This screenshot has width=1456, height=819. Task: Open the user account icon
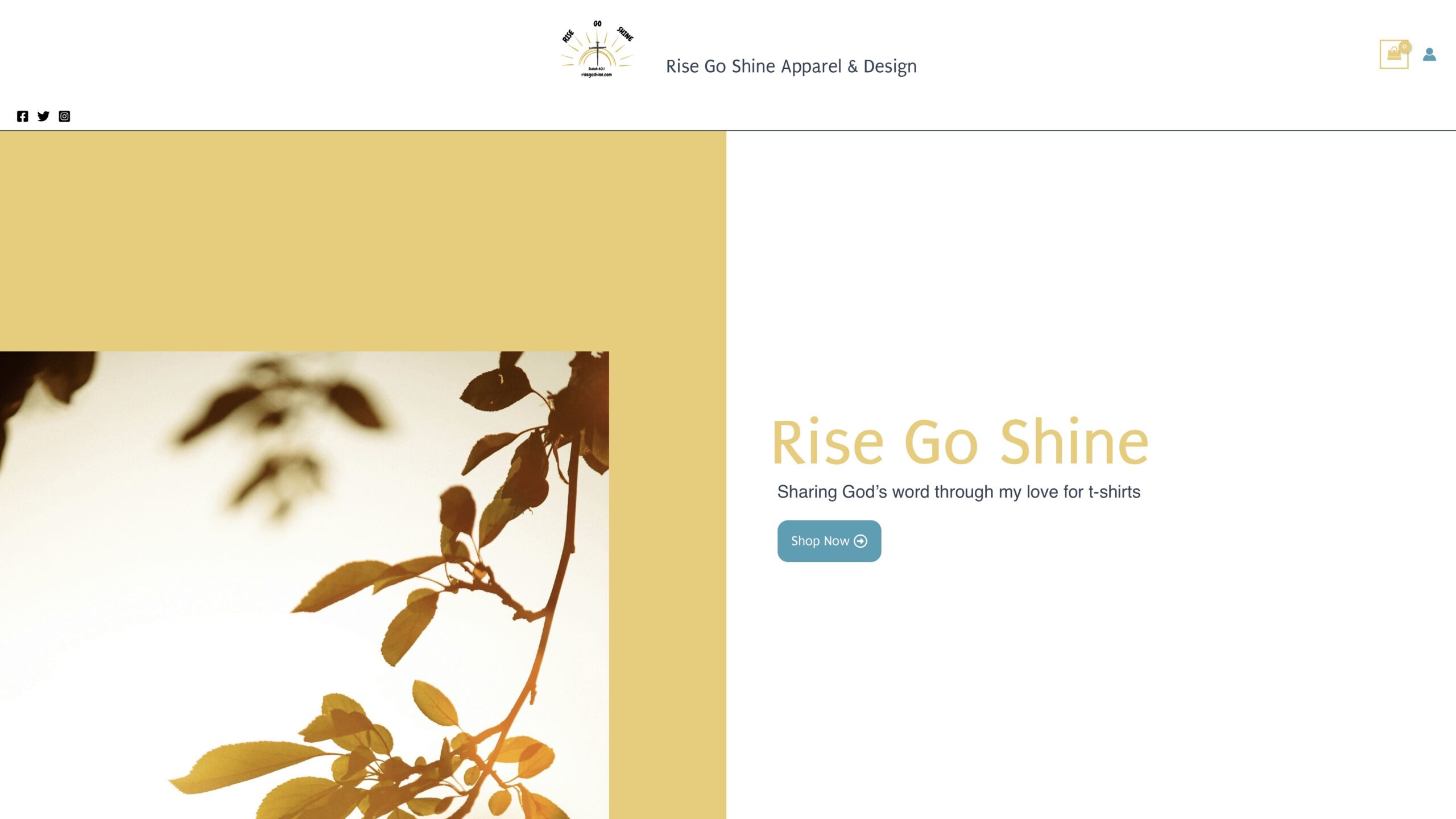pos(1429,54)
